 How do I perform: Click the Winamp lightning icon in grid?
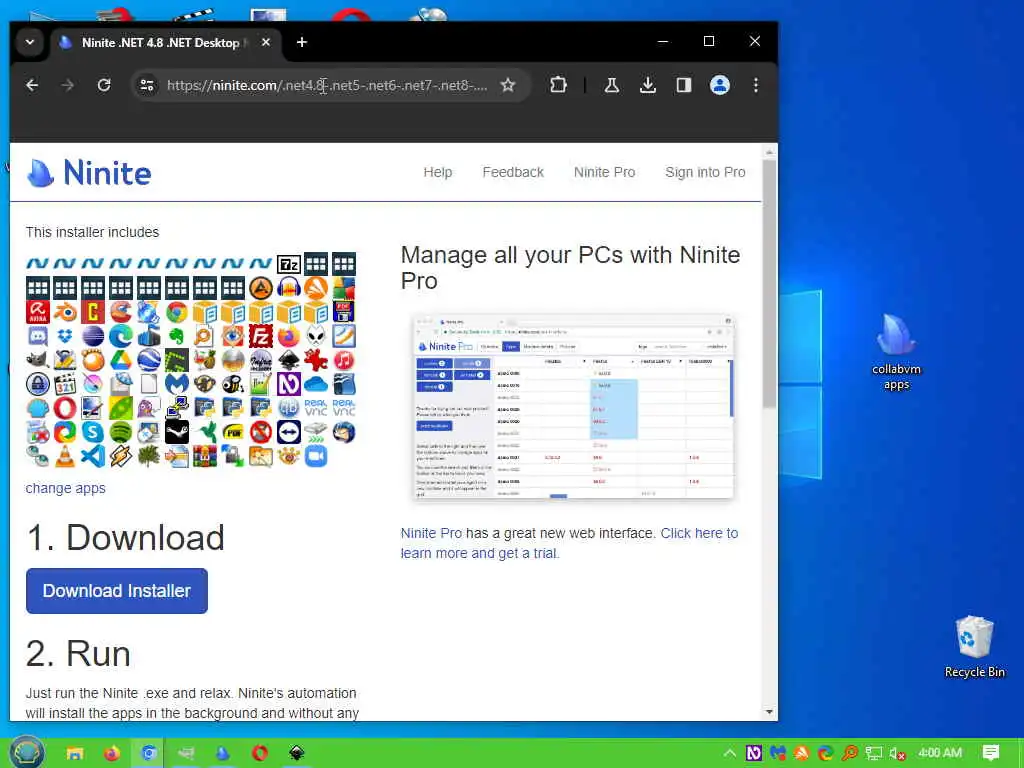coord(121,456)
